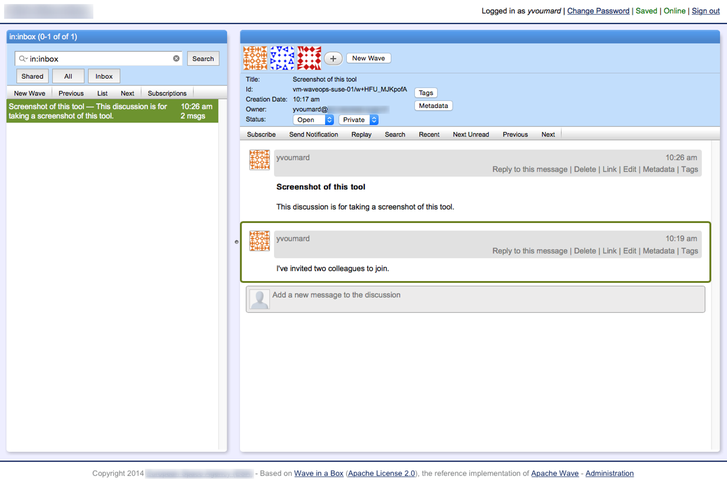Apply the All filter in the inbox panel
This screenshot has height=480, width=727.
click(x=67, y=76)
